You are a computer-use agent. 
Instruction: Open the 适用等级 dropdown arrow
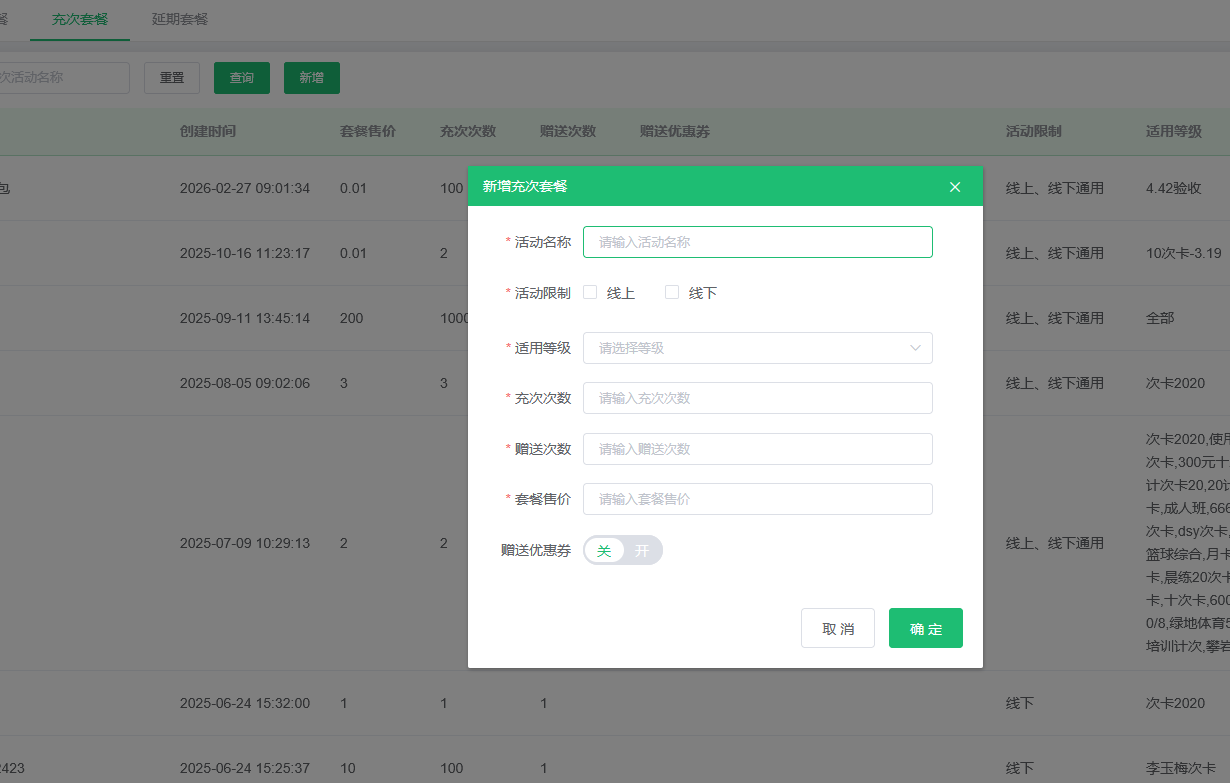pos(913,347)
